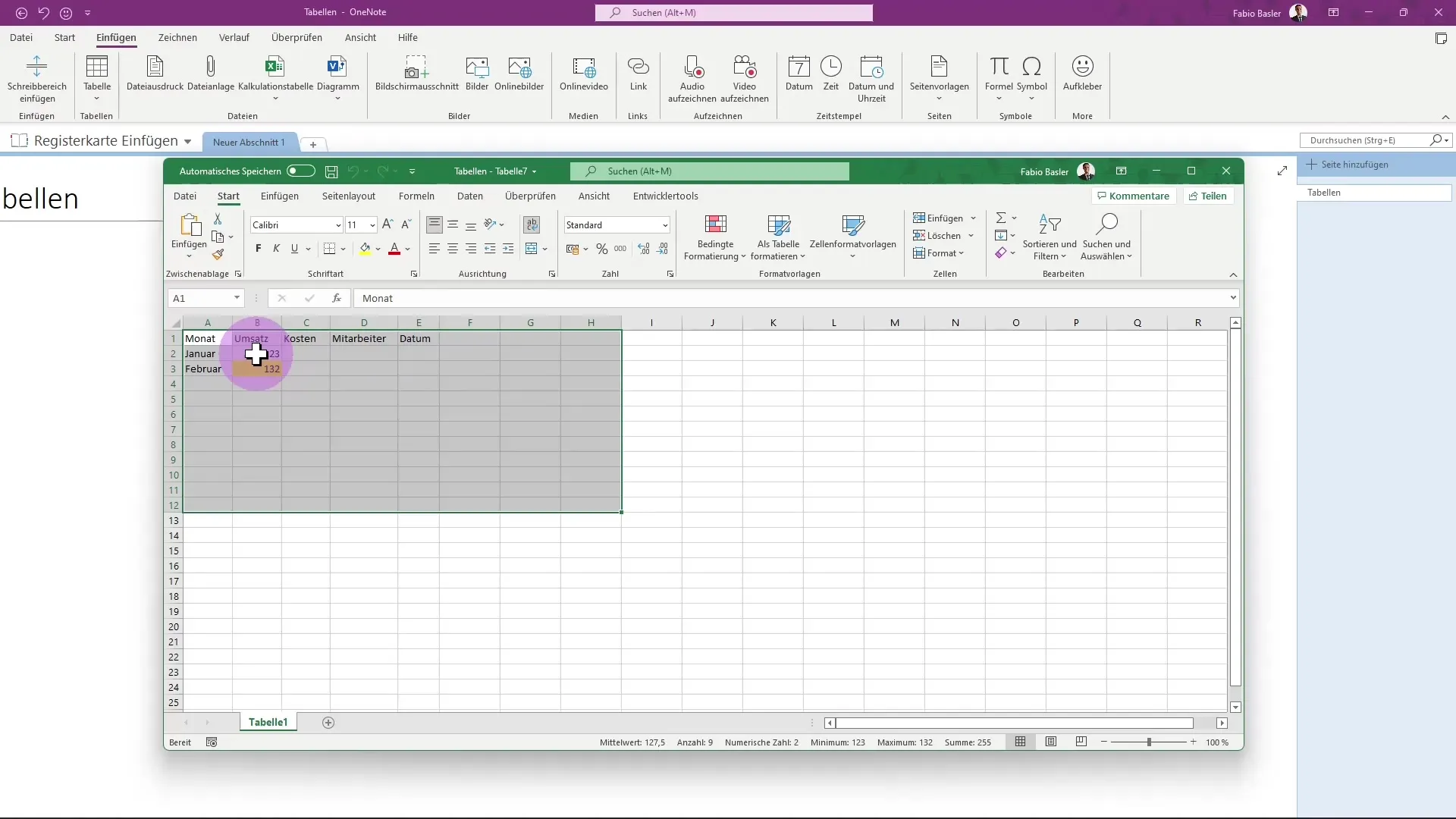1456x819 pixels.
Task: Select Tabelle1 sheet tab
Action: 268,722
